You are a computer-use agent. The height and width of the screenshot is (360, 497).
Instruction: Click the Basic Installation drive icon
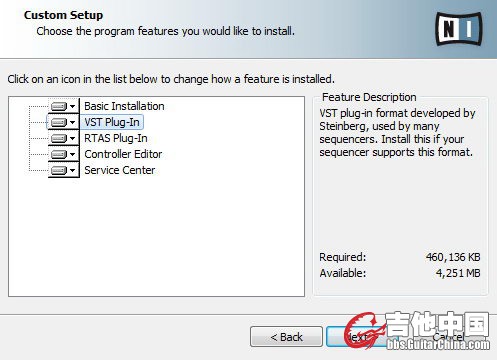(x=59, y=106)
